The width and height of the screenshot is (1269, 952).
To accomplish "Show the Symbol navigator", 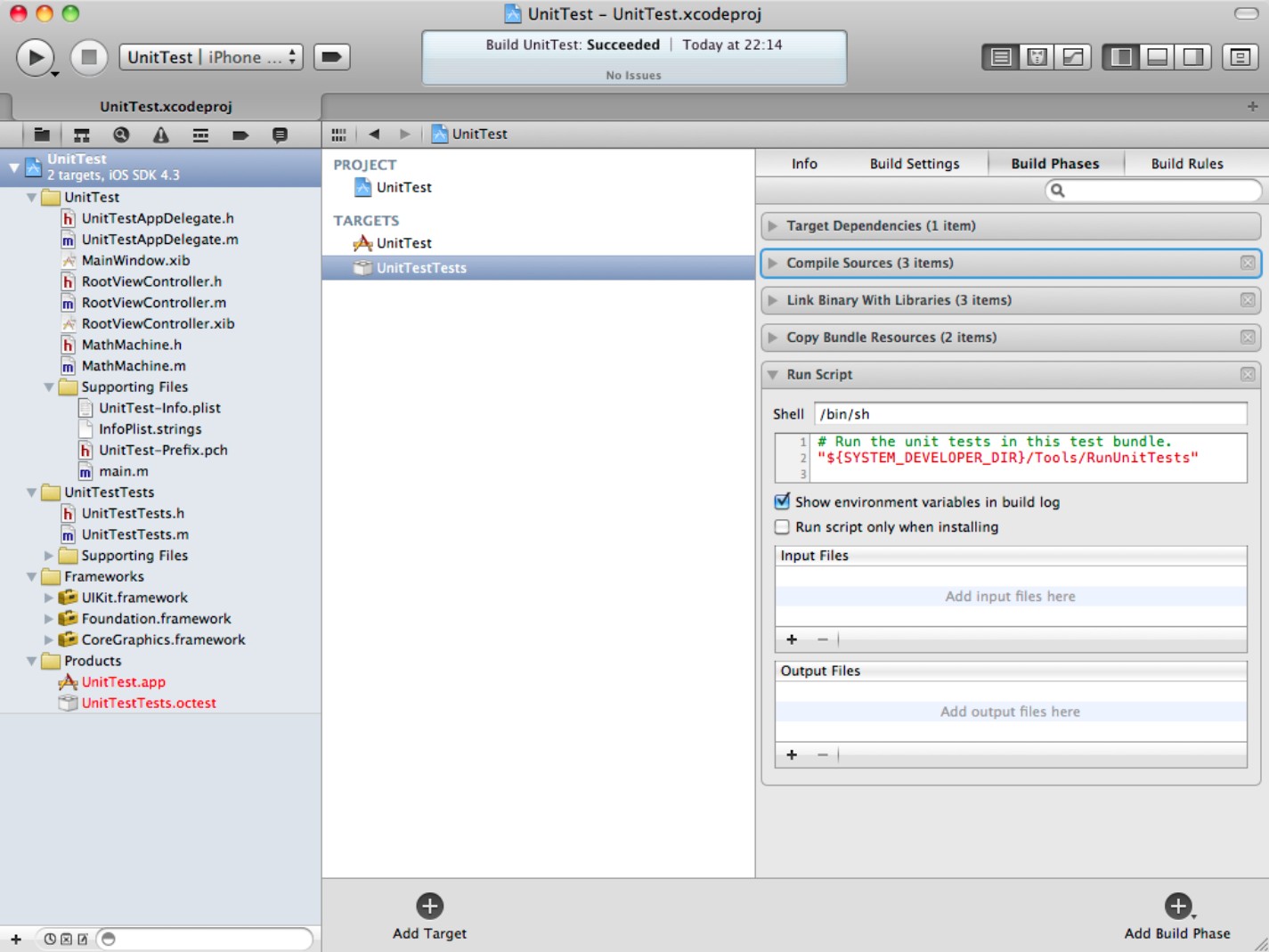I will (82, 134).
